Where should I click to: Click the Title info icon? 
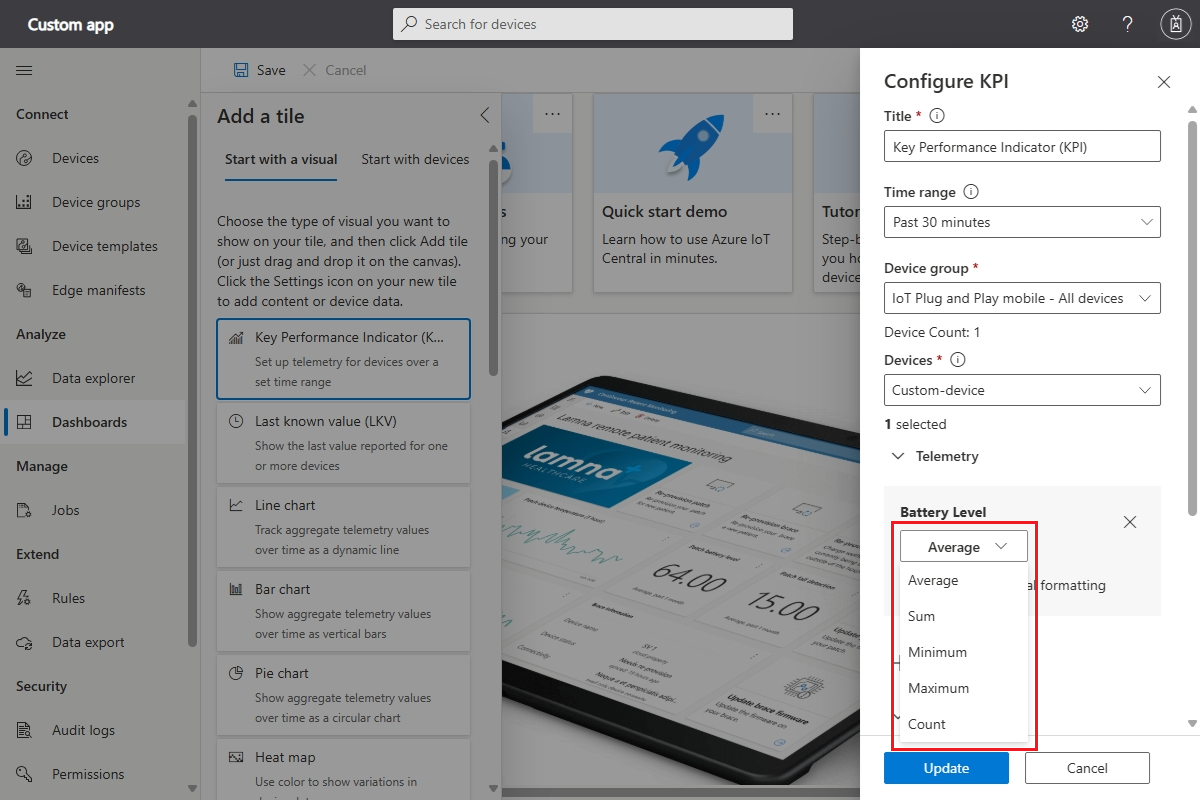click(937, 116)
